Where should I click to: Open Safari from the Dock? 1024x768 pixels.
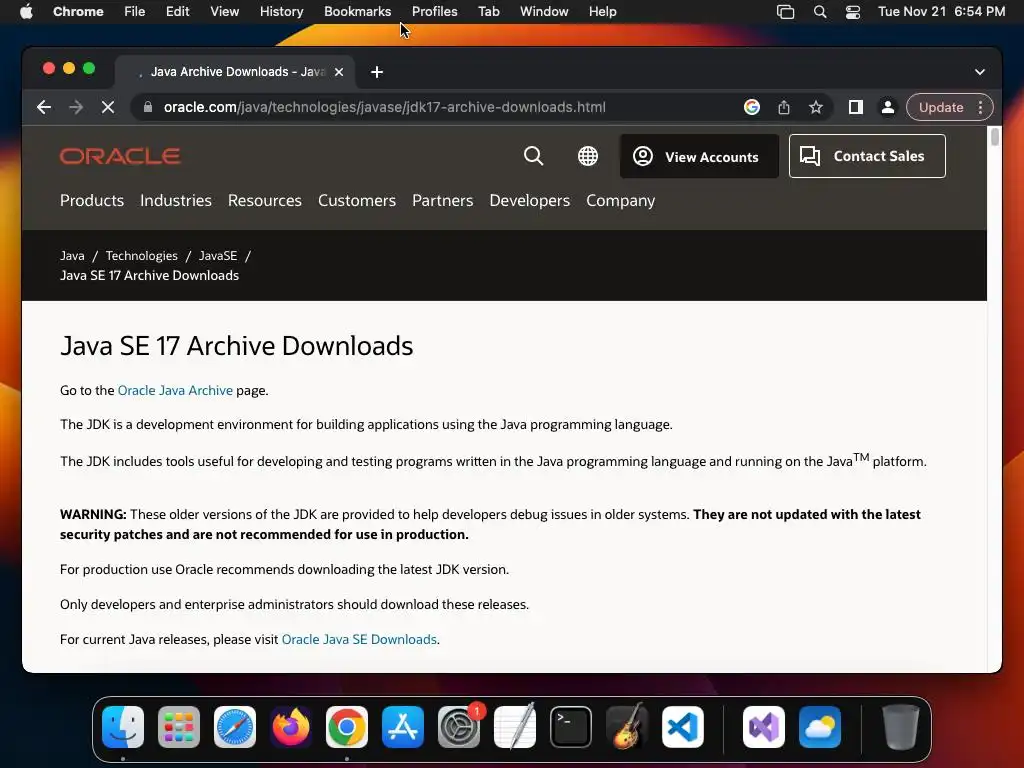[x=235, y=727]
